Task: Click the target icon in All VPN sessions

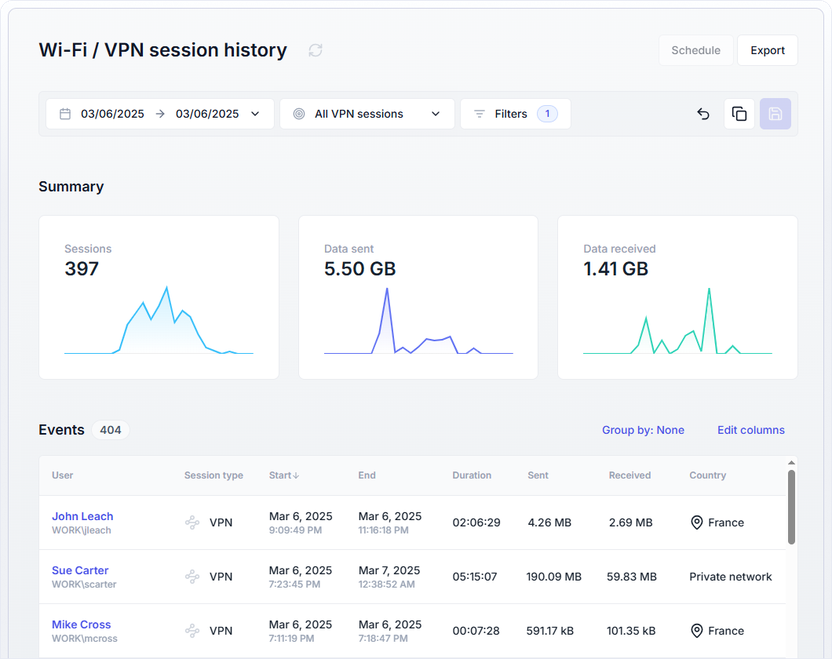Action: [299, 114]
